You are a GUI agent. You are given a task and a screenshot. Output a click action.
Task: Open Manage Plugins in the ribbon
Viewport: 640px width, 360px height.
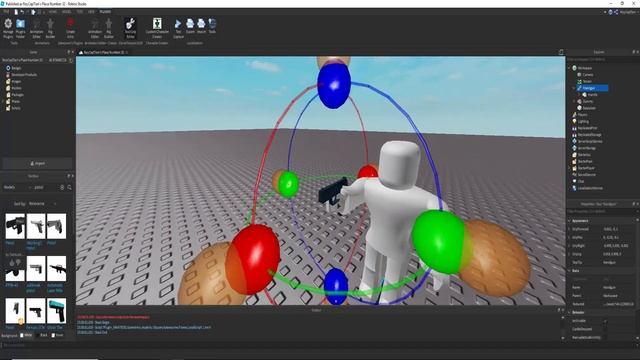pyautogui.click(x=8, y=28)
